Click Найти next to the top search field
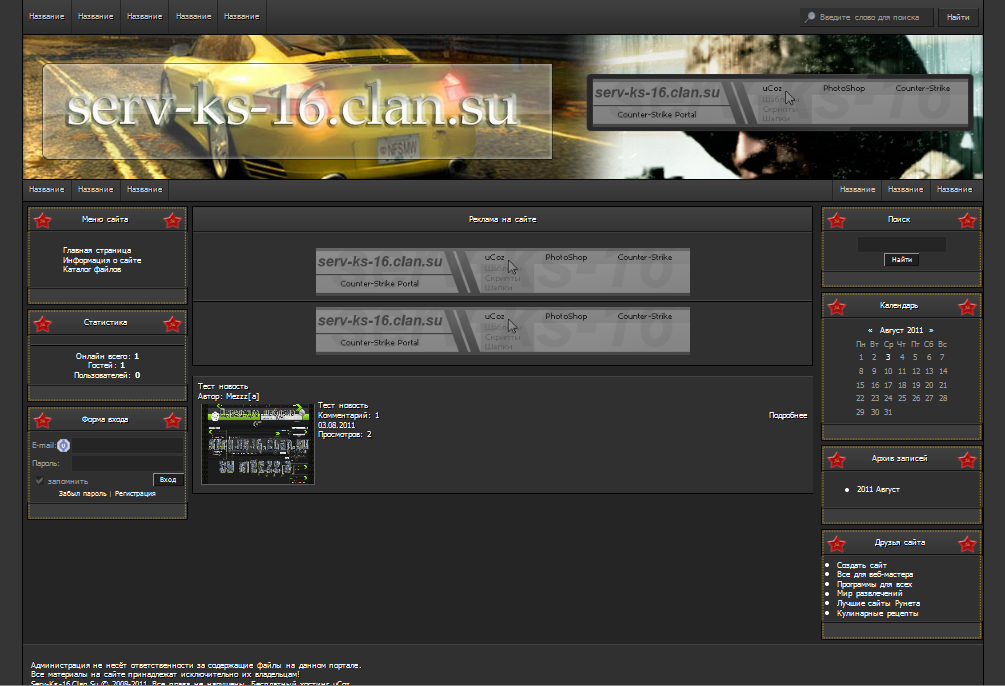 [x=958, y=17]
